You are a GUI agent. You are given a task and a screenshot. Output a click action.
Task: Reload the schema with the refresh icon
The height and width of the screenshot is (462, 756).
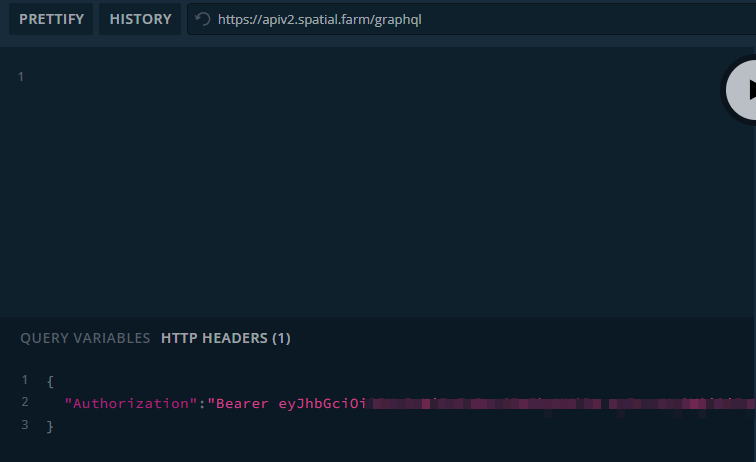point(204,19)
